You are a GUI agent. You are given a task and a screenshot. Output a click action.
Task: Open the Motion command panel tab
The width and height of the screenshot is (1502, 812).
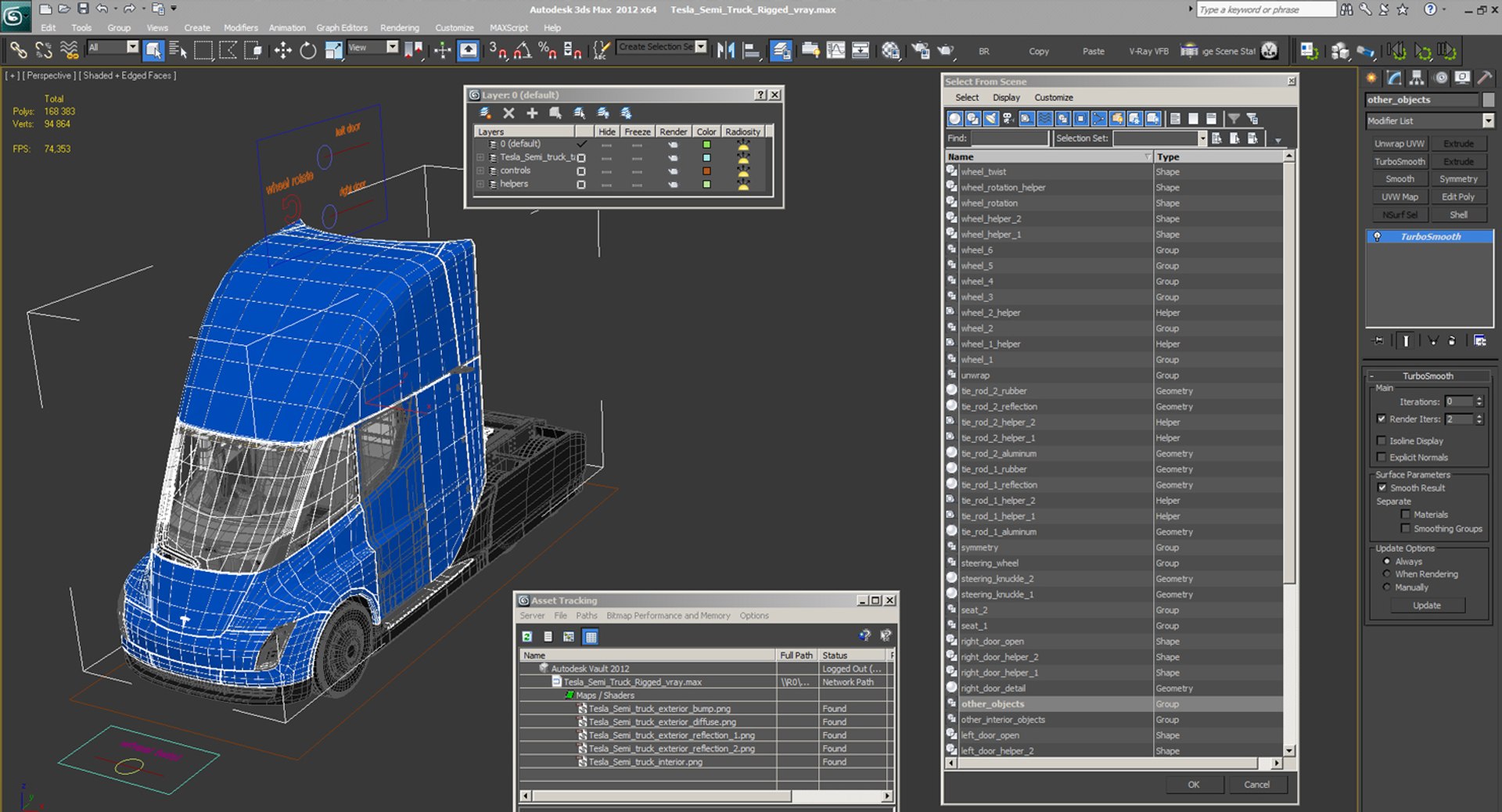pyautogui.click(x=1440, y=77)
